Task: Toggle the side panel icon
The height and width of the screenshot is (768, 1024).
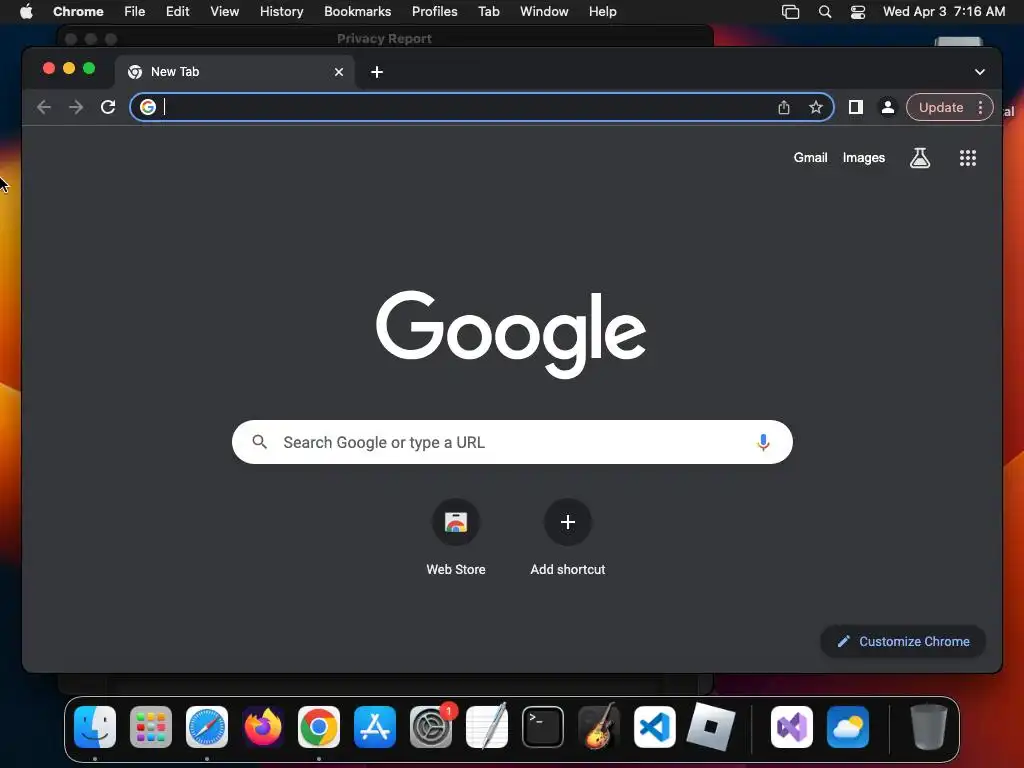Action: (x=856, y=107)
